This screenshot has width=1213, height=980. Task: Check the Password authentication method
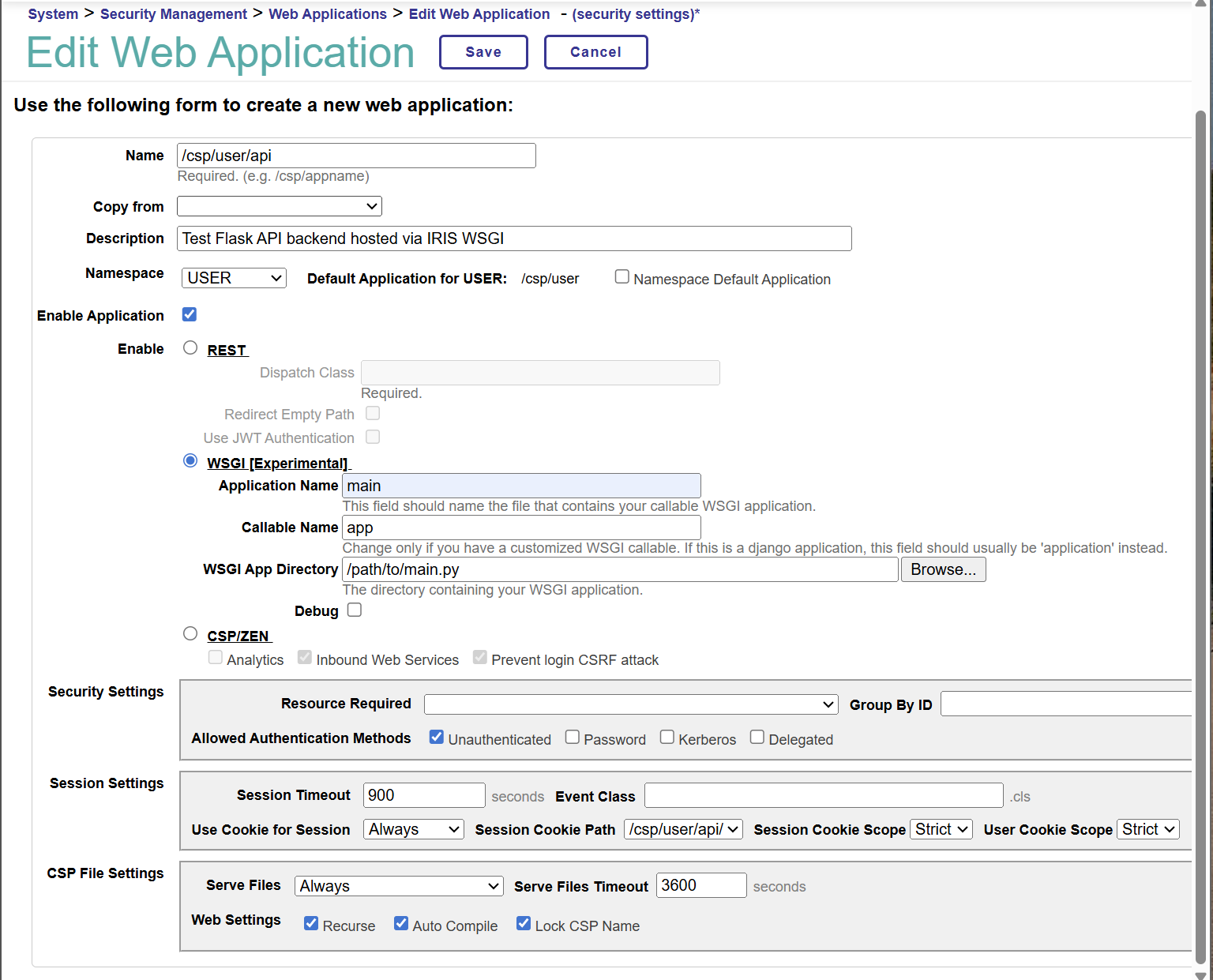(x=573, y=738)
